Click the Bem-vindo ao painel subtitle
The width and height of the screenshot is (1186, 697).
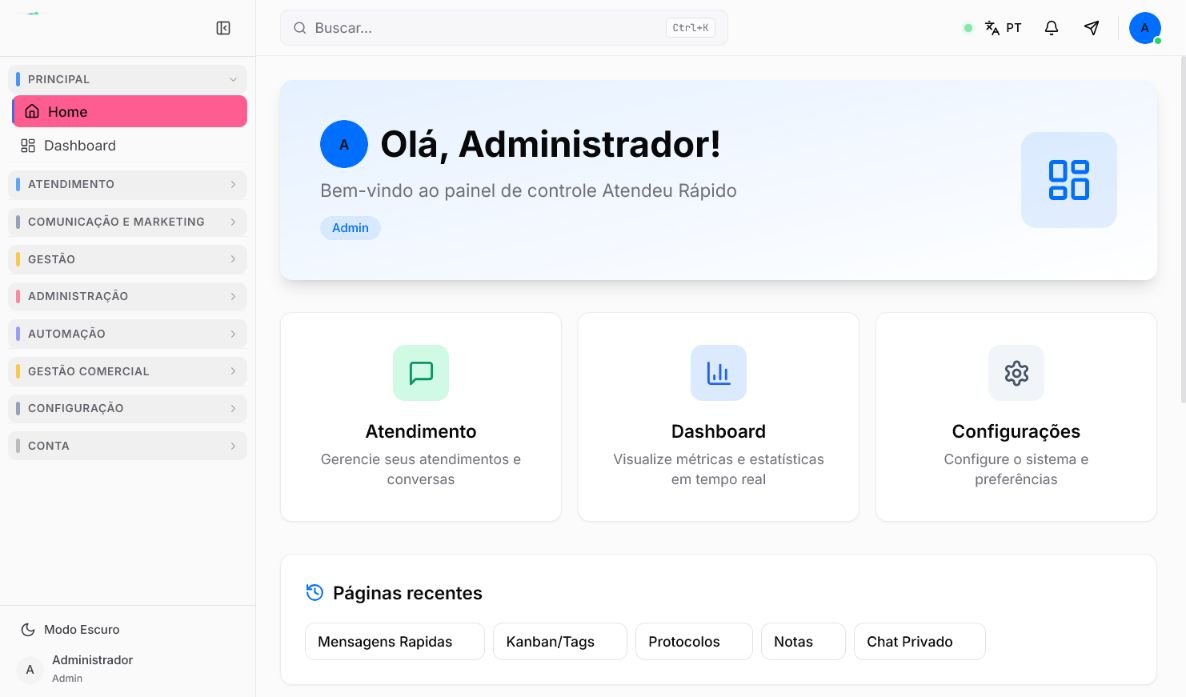click(x=528, y=191)
